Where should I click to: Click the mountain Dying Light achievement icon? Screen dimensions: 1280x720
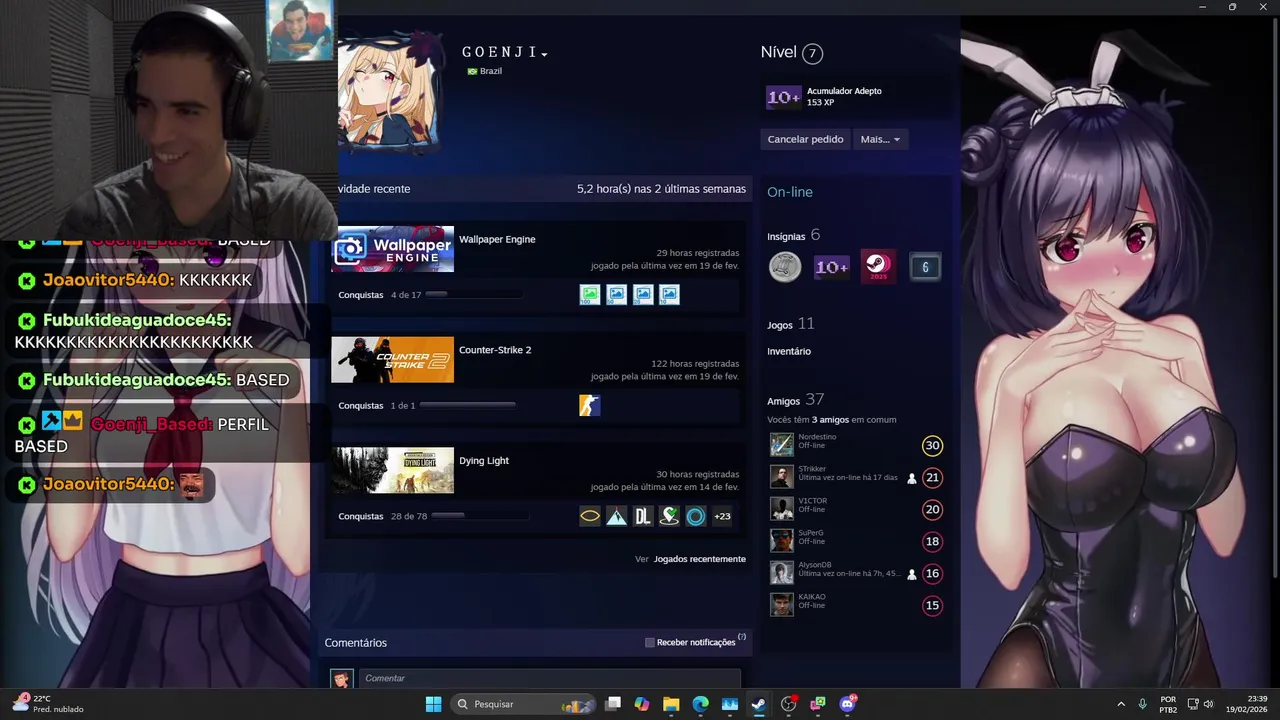[x=617, y=516]
